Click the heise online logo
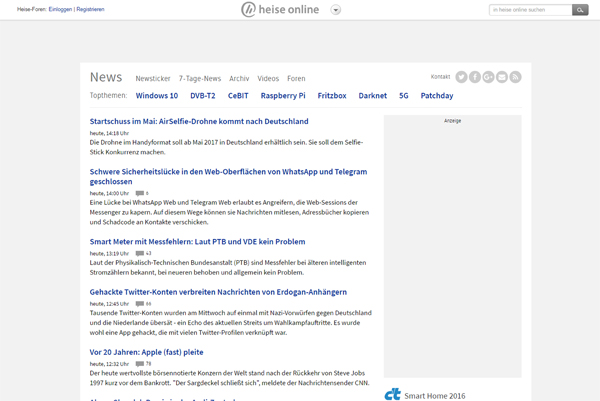The image size is (600, 401). point(280,10)
